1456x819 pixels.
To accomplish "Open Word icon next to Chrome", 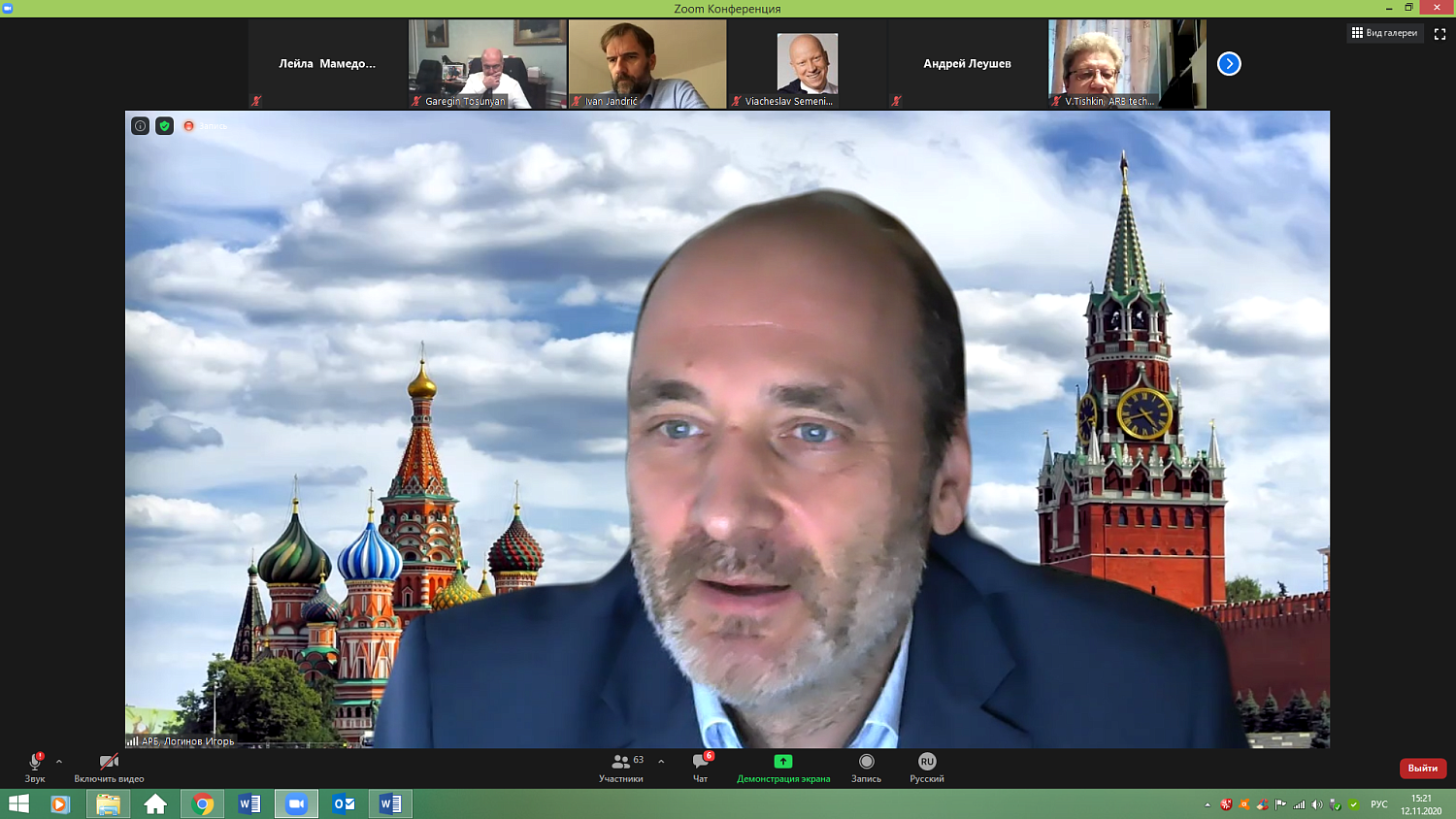I will 249,804.
